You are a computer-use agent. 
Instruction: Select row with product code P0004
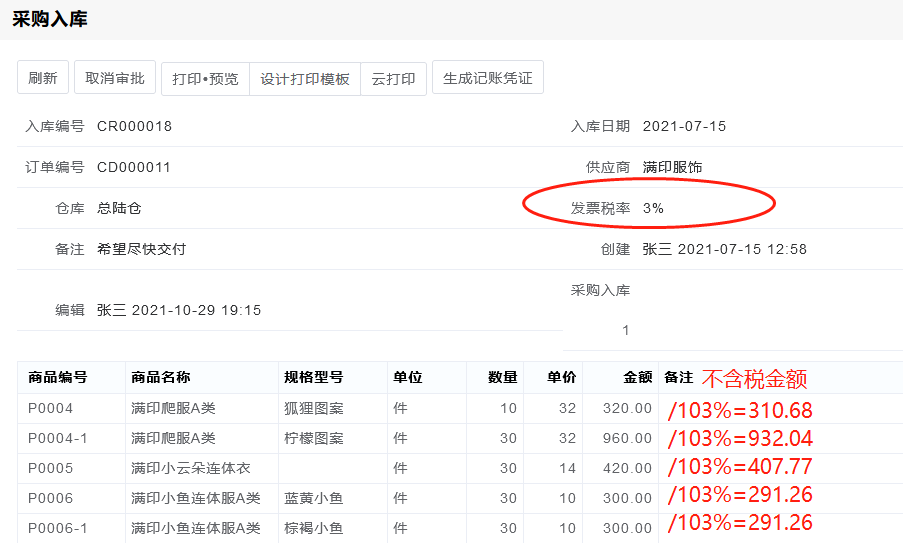(50, 408)
